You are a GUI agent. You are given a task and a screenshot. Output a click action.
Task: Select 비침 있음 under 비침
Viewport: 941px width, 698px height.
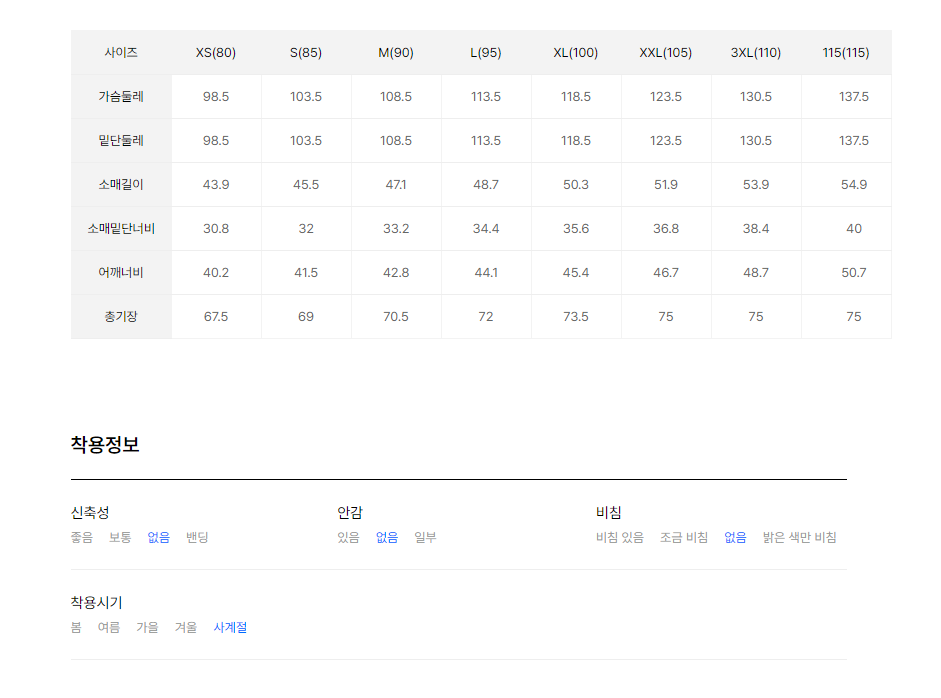(619, 537)
